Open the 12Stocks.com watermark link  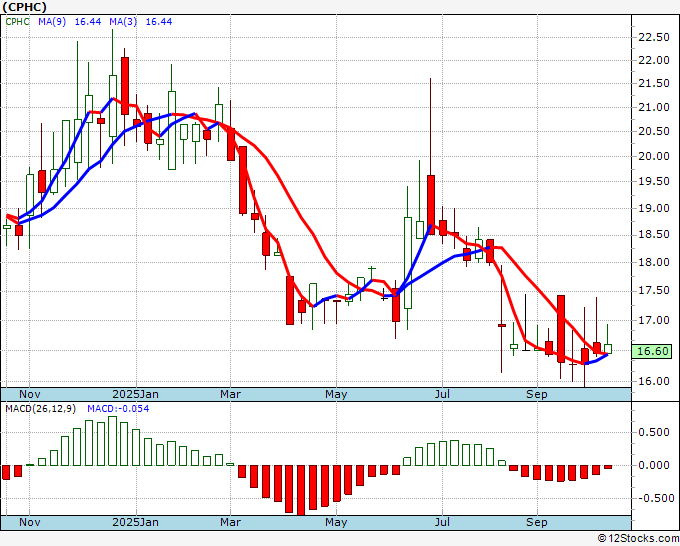[636, 538]
